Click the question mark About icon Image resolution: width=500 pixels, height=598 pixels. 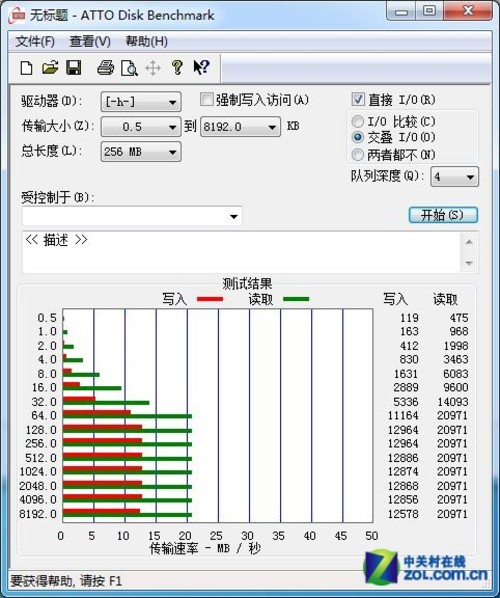[x=177, y=68]
